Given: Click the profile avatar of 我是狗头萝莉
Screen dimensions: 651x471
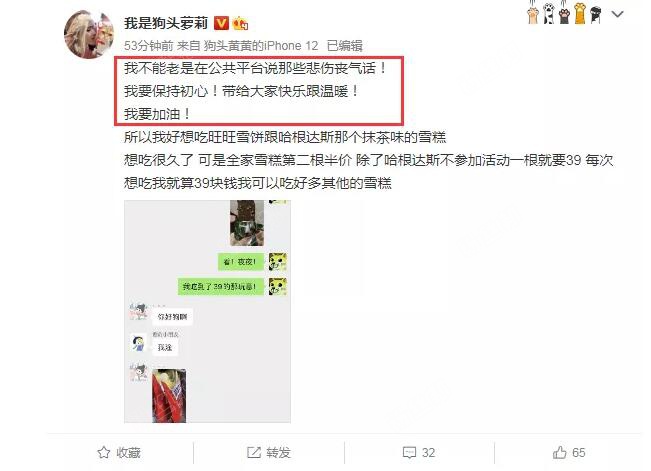Looking at the screenshot, I should (88, 34).
